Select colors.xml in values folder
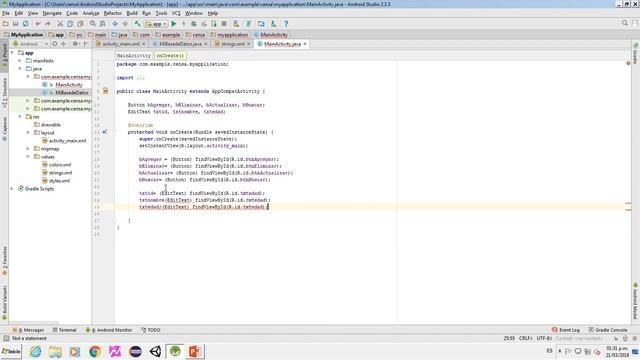 point(60,164)
